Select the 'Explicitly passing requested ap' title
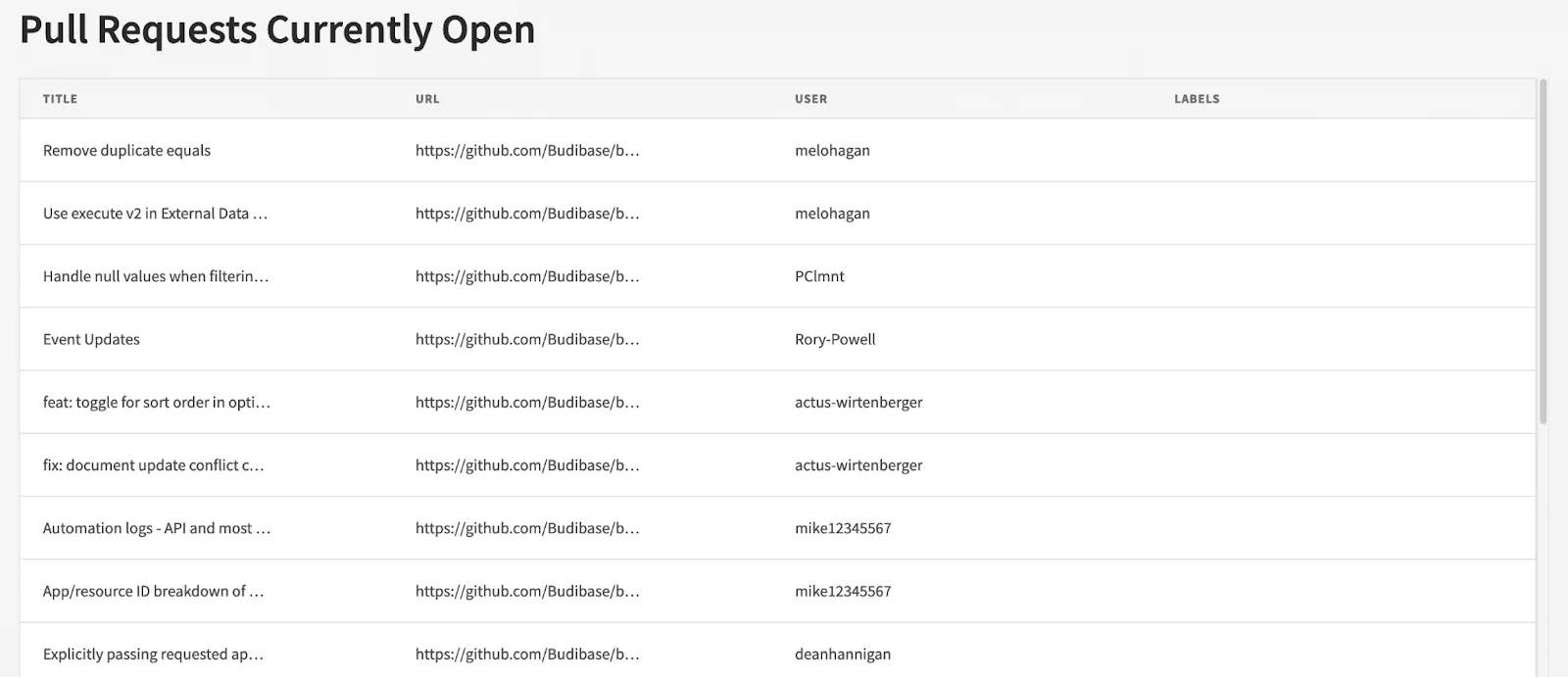The image size is (1568, 678). click(153, 654)
